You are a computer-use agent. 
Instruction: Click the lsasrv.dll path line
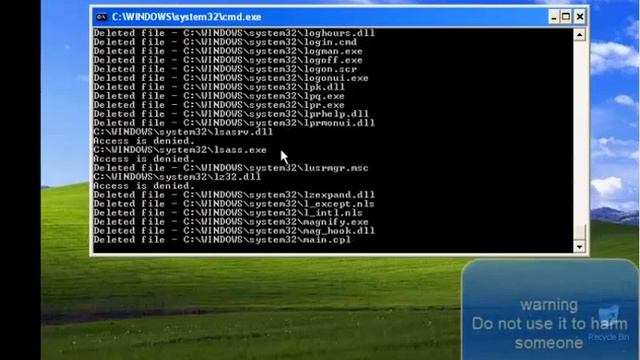183,132
